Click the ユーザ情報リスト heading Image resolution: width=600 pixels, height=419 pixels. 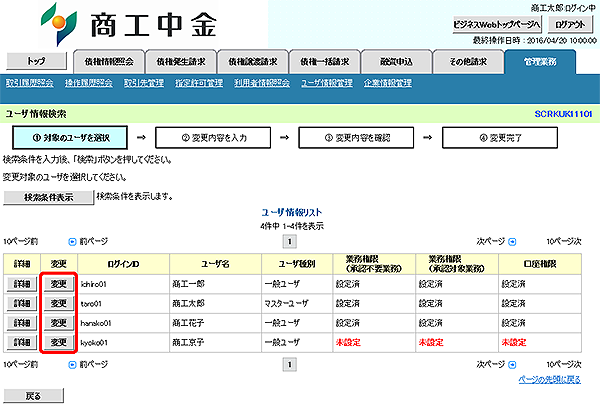click(292, 213)
